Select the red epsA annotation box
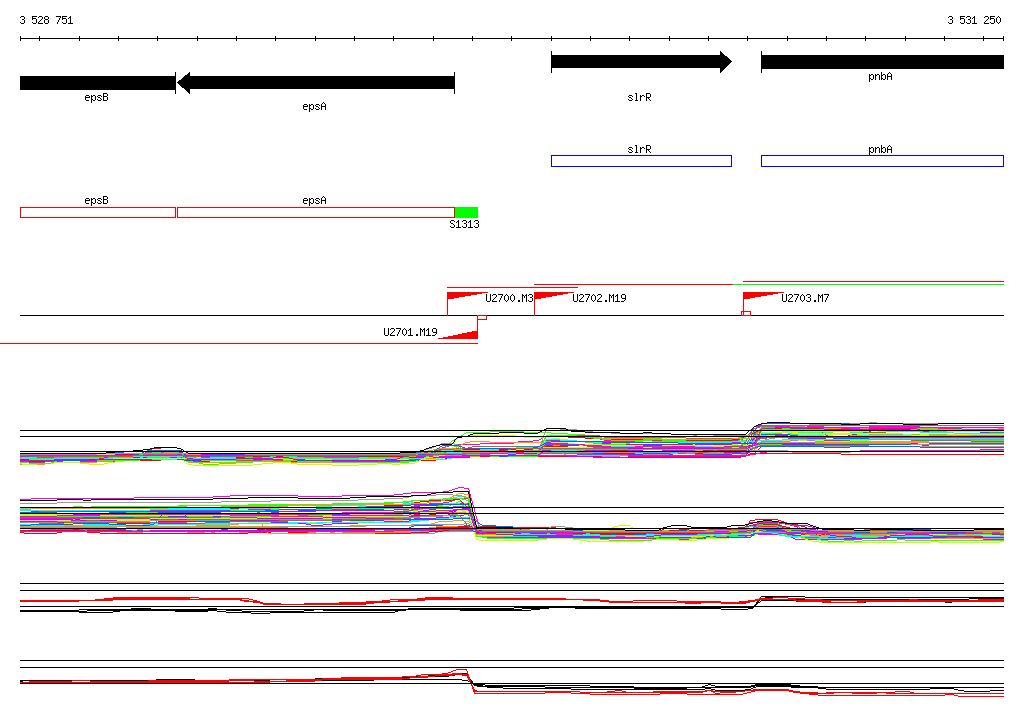The height and width of the screenshot is (714, 1024). tap(315, 212)
